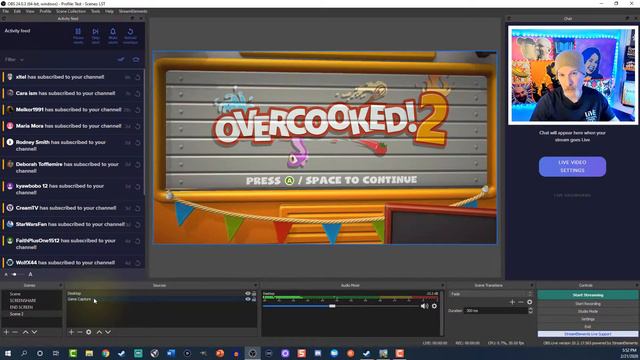Toggle lock on Desktop source
Image resolution: width=640 pixels, height=360 pixels.
tap(254, 293)
